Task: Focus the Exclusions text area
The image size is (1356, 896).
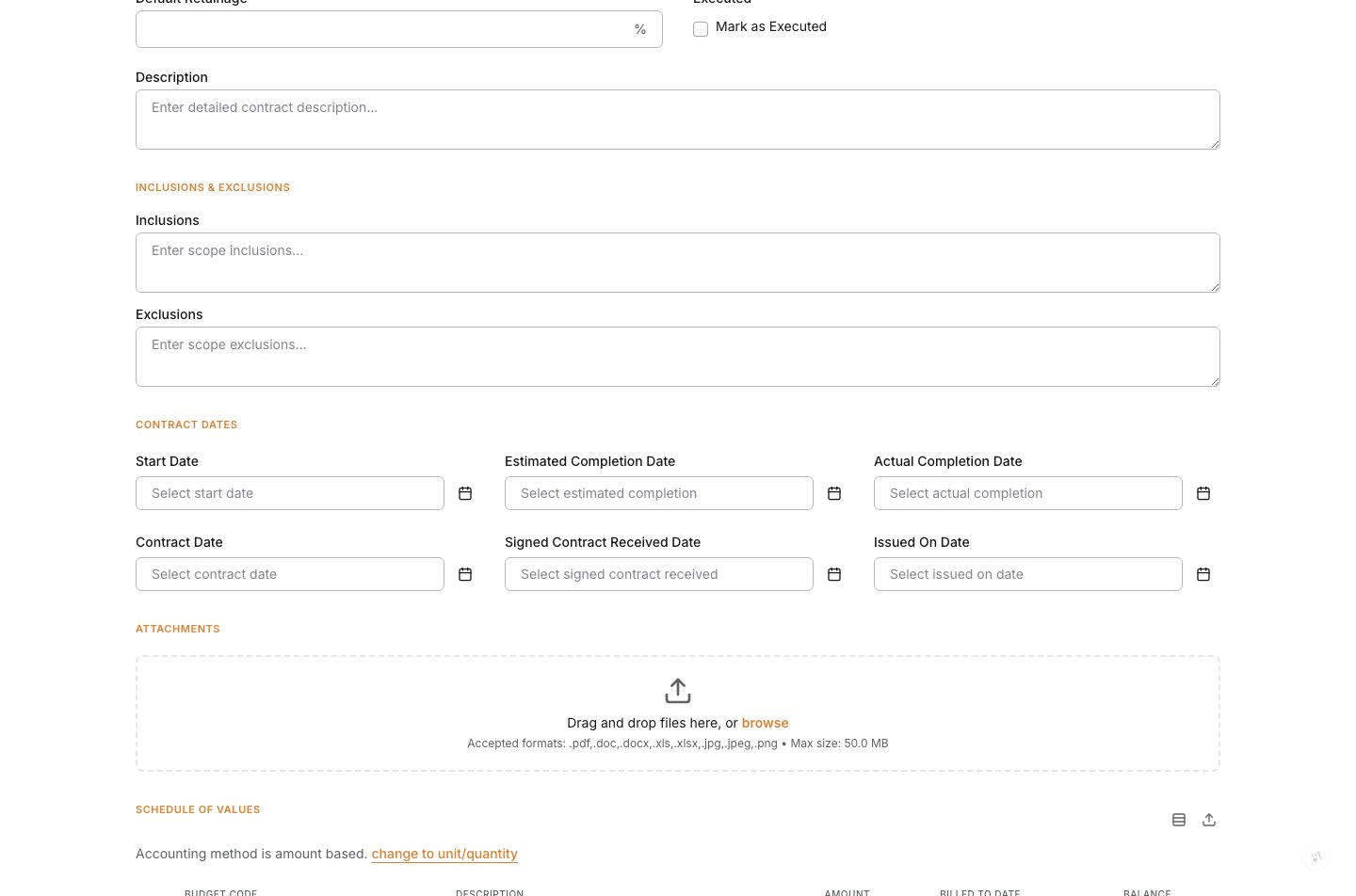Action: pos(678,357)
